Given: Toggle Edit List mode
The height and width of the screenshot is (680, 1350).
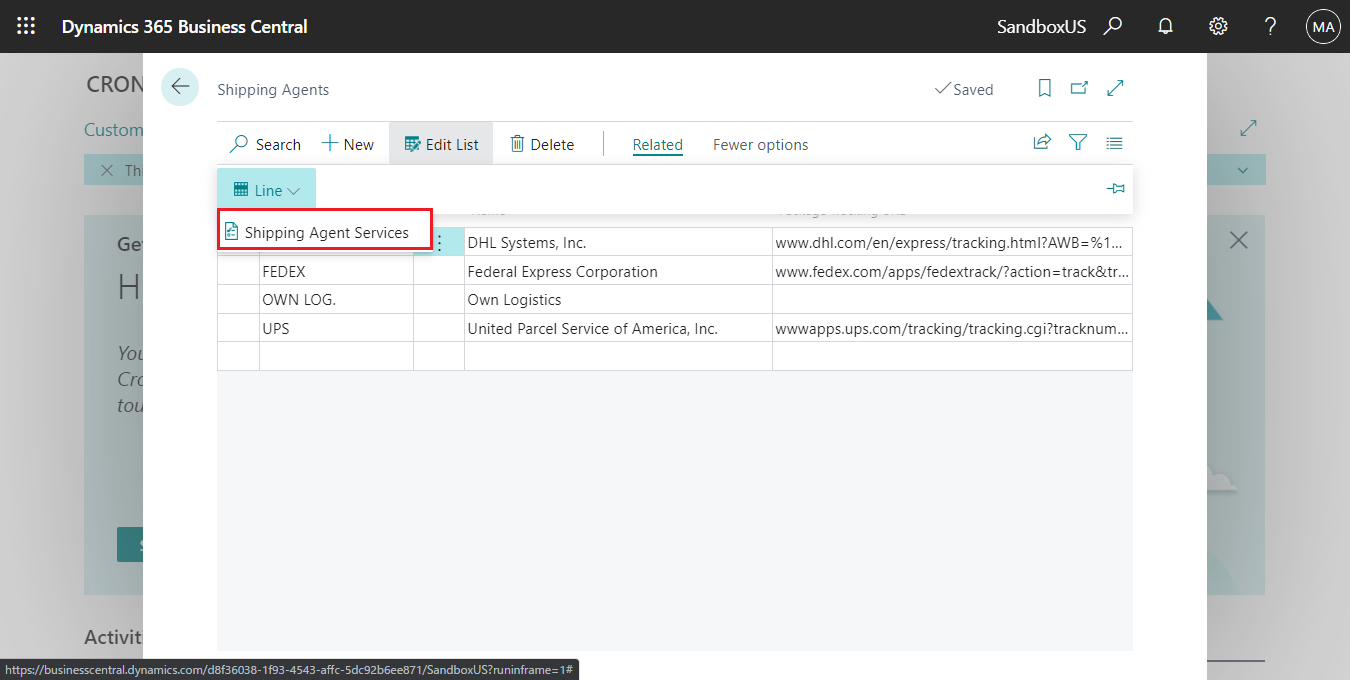Looking at the screenshot, I should point(441,144).
